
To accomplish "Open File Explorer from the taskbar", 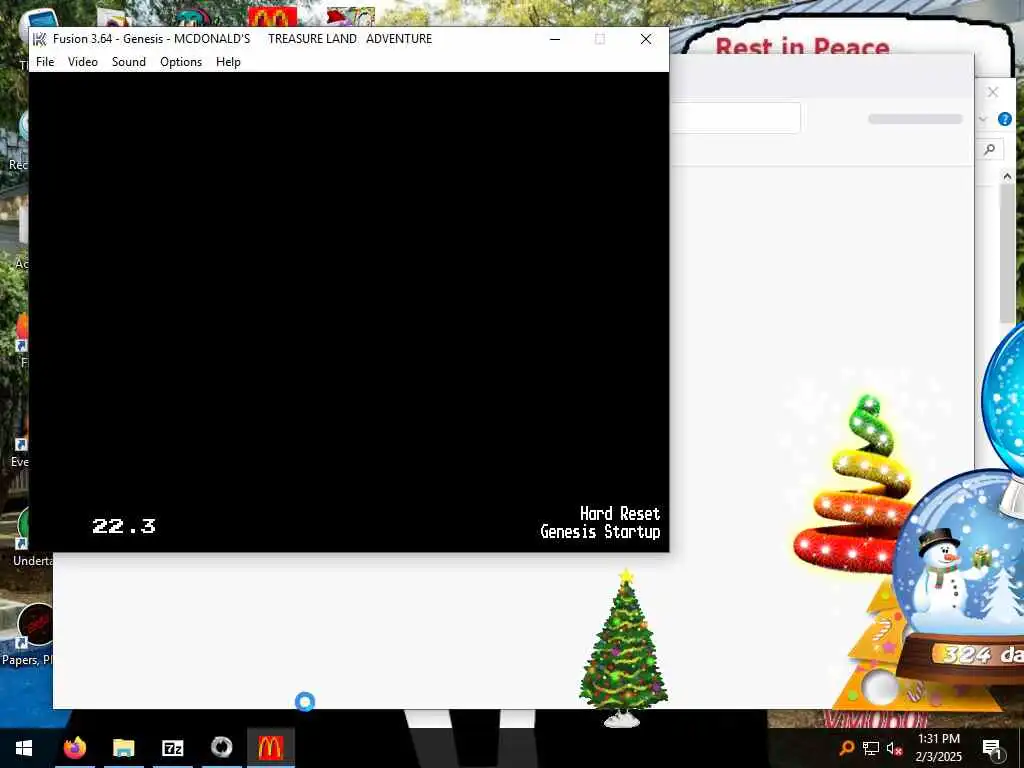I will [123, 748].
